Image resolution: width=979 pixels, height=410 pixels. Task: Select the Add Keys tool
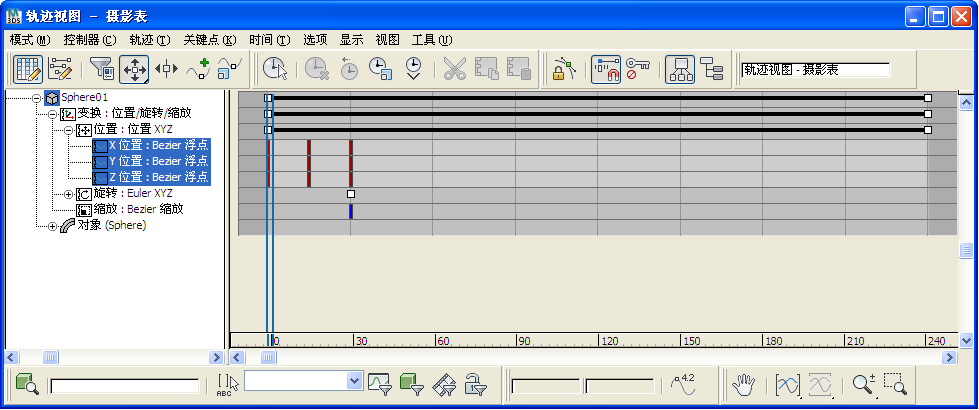pos(198,69)
